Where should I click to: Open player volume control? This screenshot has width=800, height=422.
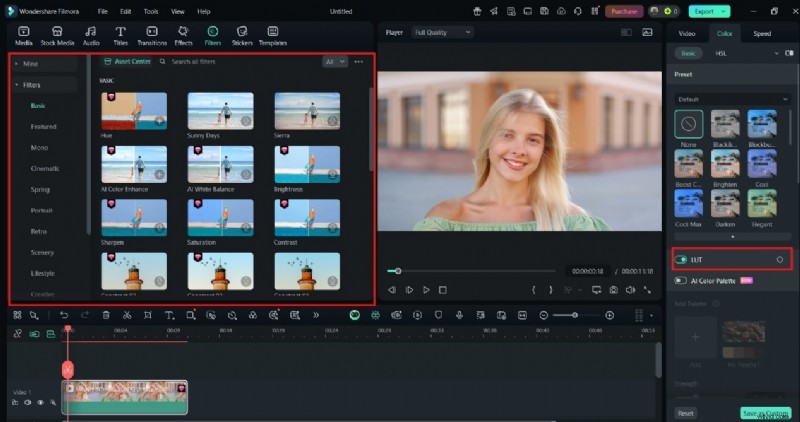coord(631,290)
